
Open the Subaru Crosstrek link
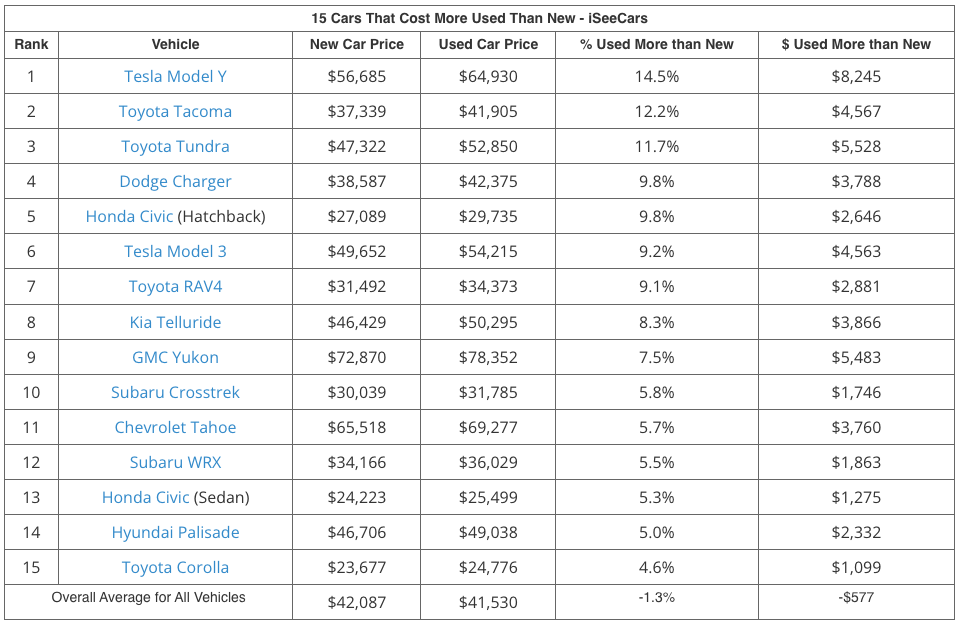[x=175, y=392]
